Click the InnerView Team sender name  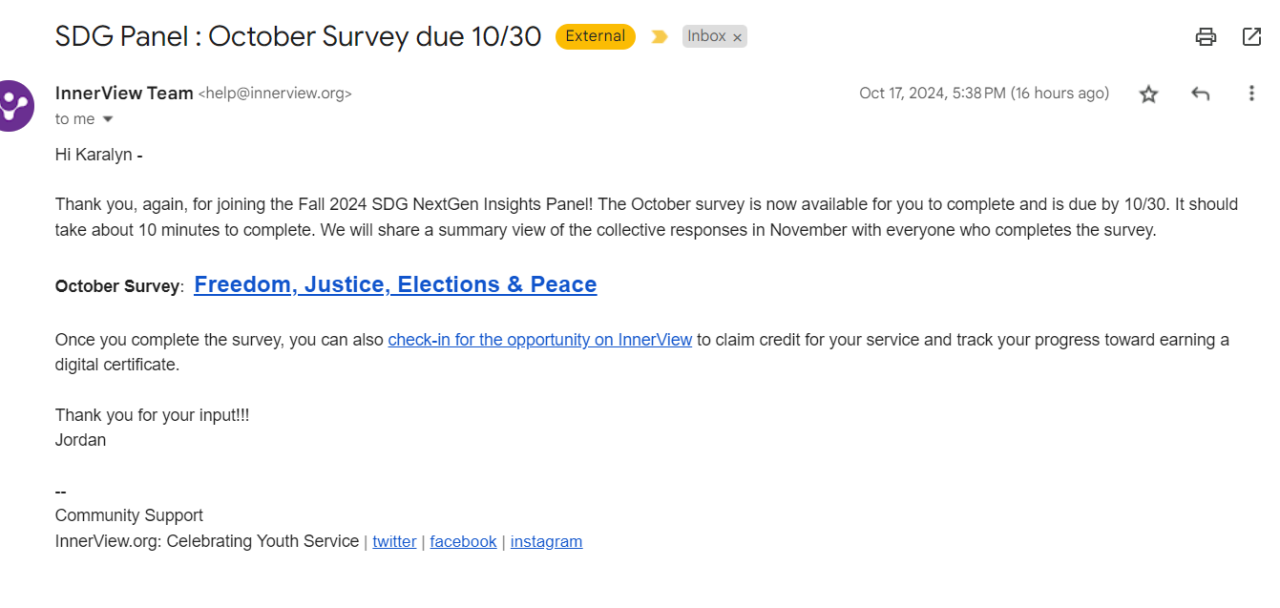point(124,93)
